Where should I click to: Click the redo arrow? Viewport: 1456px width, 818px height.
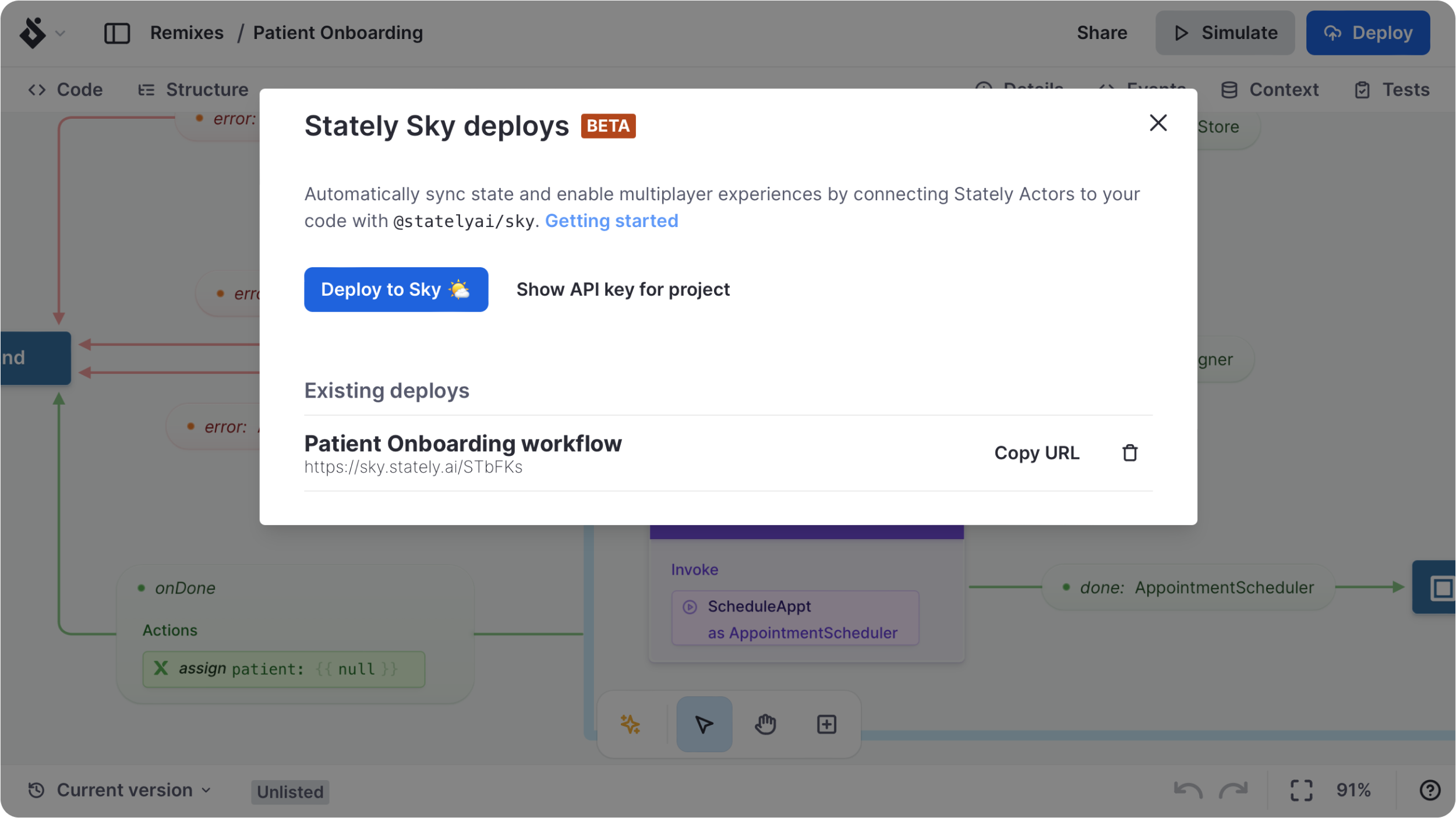click(x=1233, y=791)
